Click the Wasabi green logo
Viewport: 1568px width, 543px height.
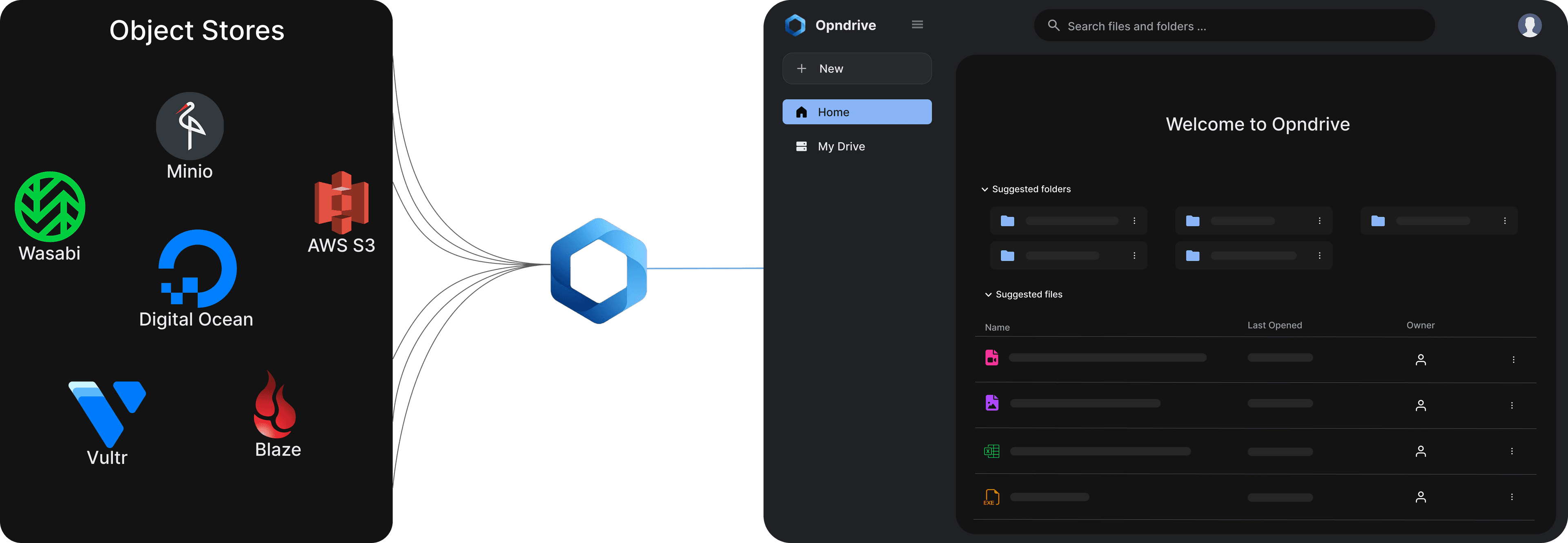pyautogui.click(x=50, y=206)
